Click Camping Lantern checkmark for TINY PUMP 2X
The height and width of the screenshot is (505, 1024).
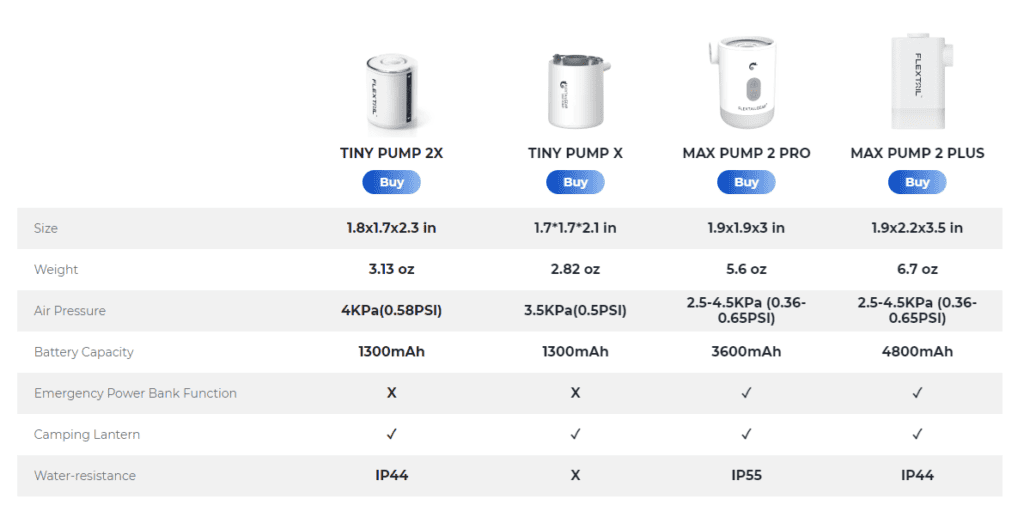(391, 434)
